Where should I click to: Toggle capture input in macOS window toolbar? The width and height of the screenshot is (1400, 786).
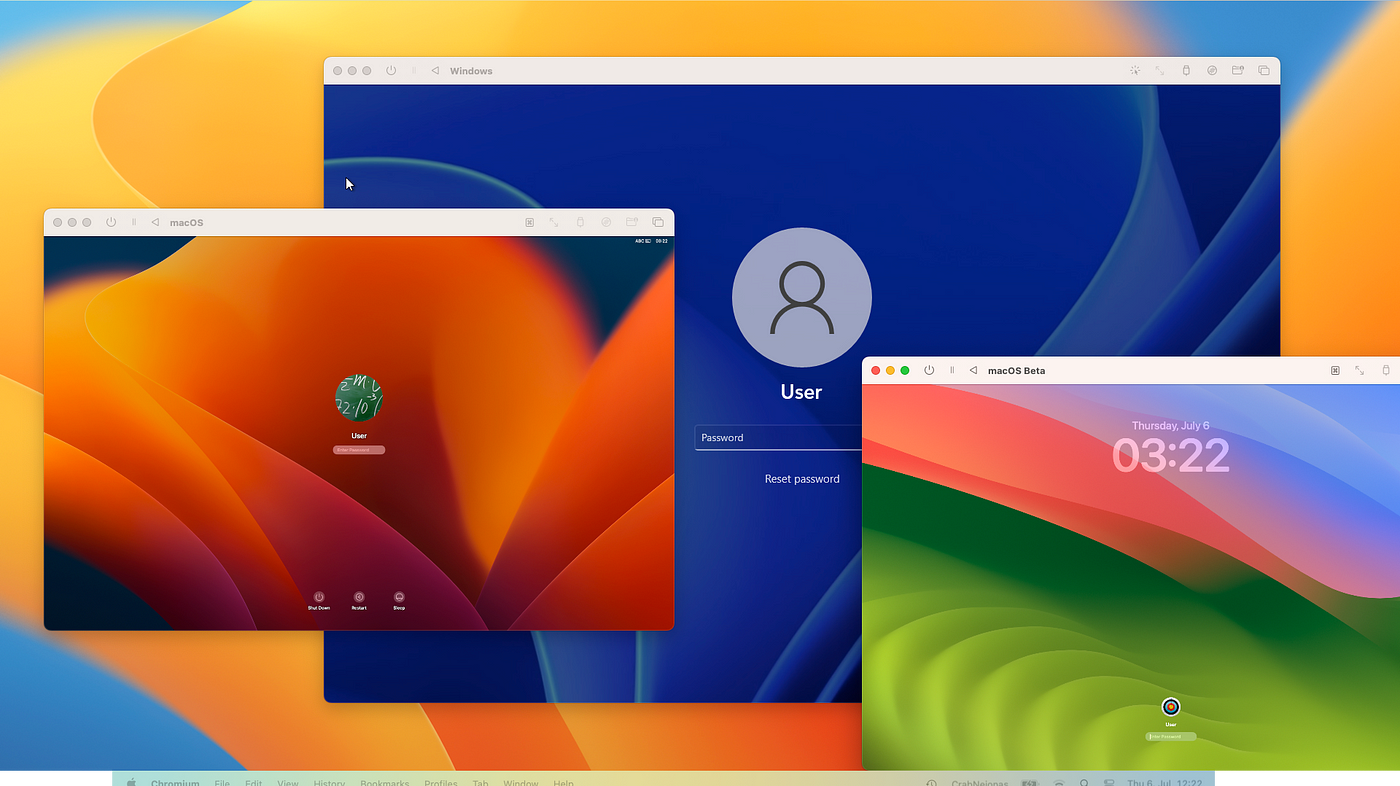click(x=529, y=222)
